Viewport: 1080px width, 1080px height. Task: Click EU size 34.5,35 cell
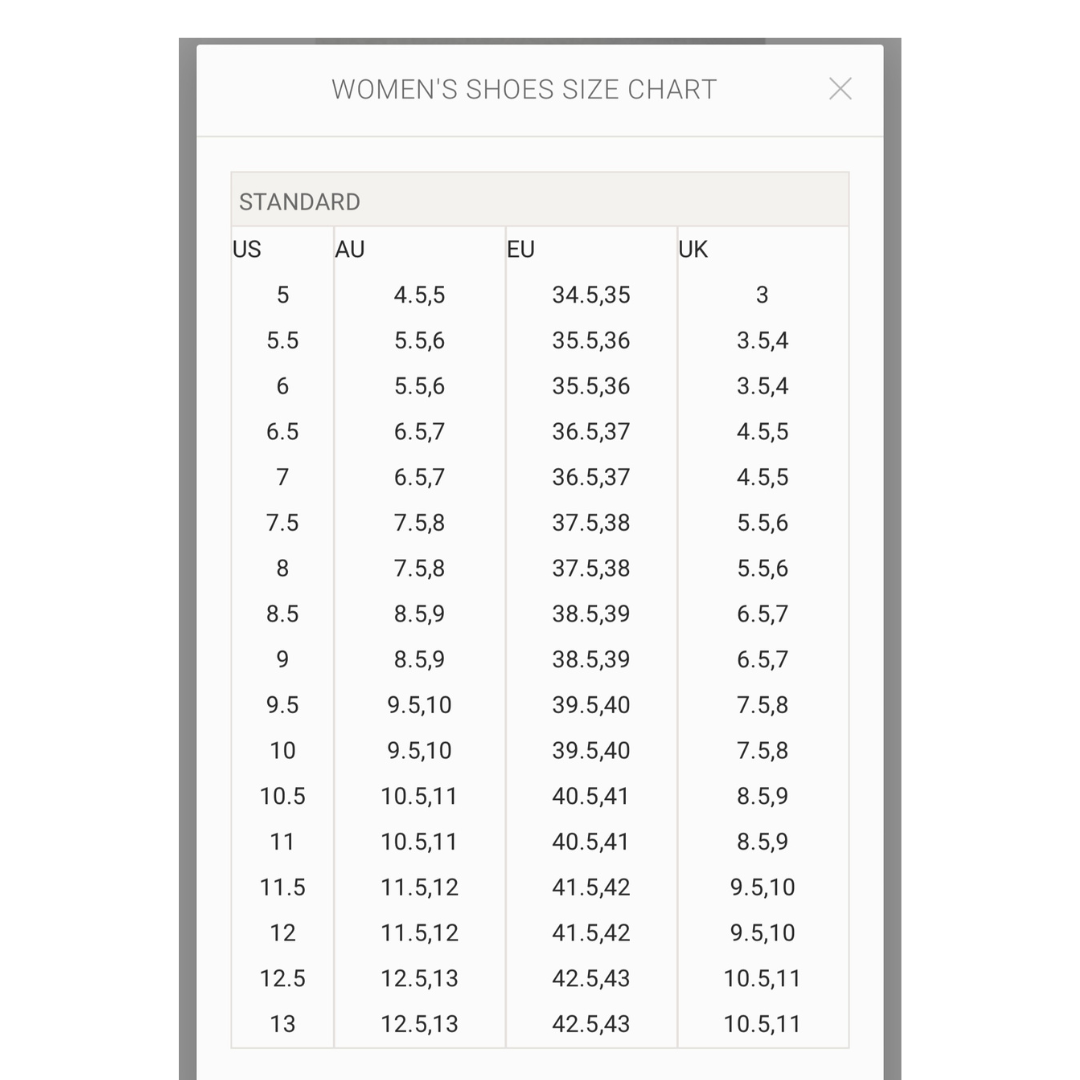(x=591, y=295)
